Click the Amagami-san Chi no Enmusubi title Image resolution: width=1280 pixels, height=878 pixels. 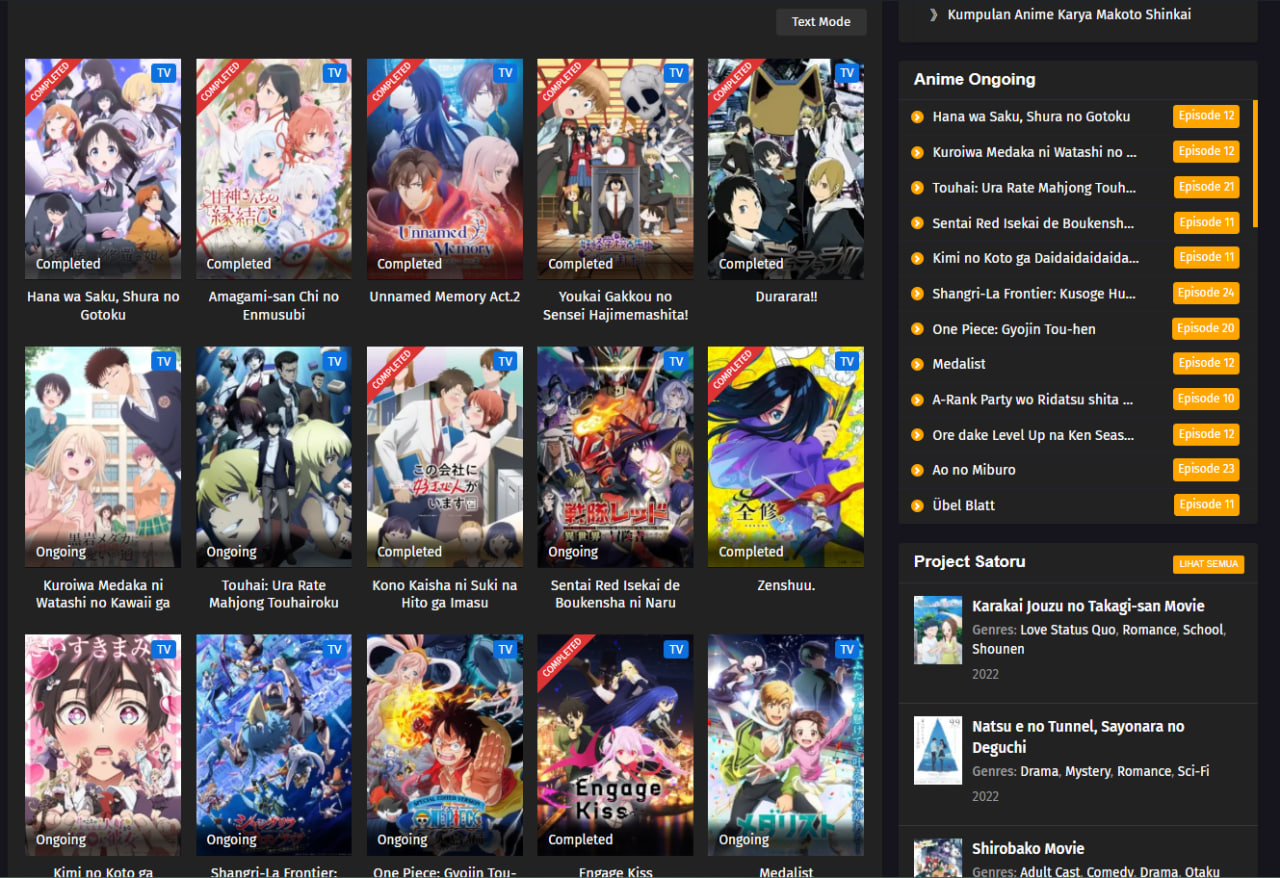coord(274,306)
